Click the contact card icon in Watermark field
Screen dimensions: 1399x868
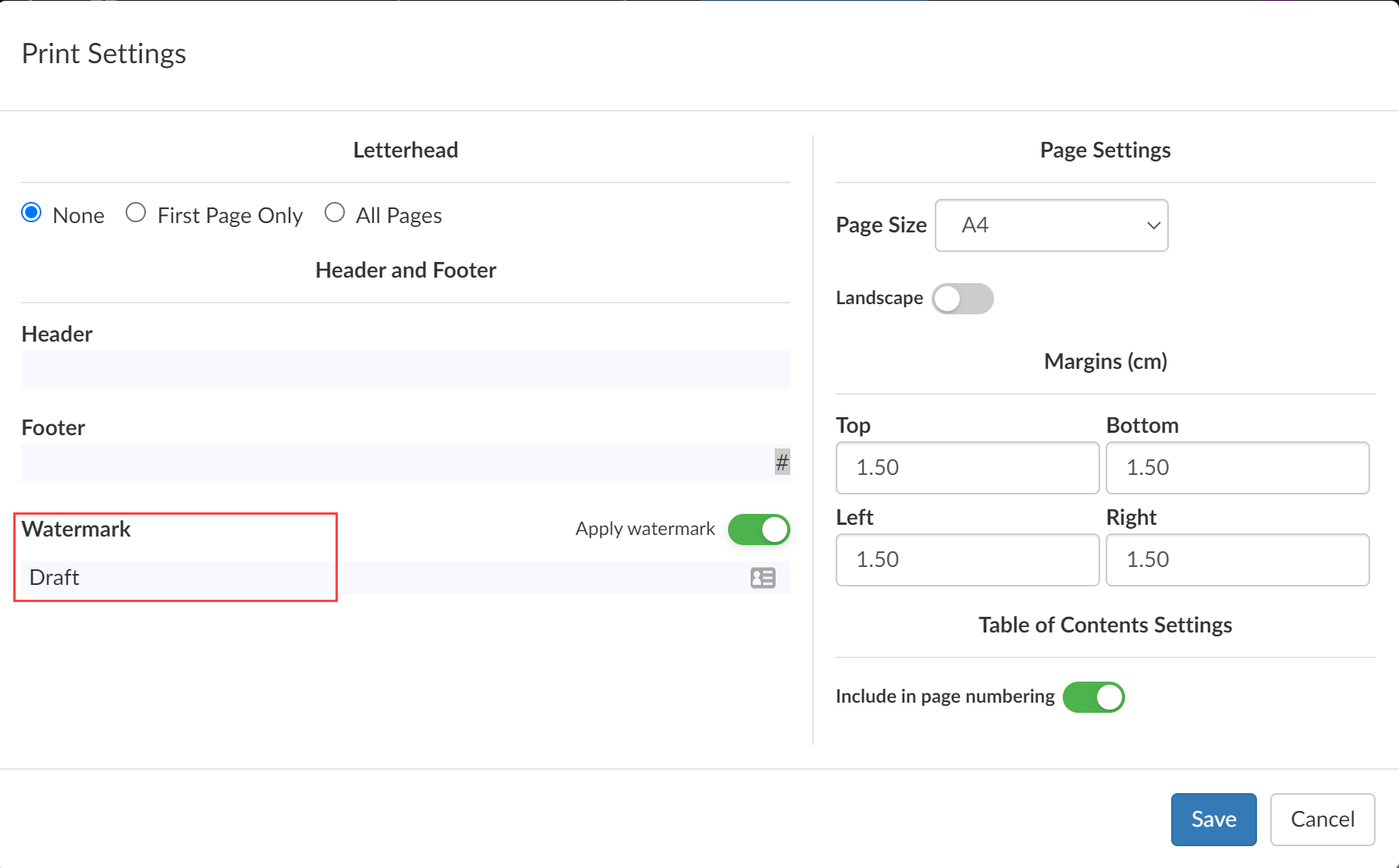point(762,578)
